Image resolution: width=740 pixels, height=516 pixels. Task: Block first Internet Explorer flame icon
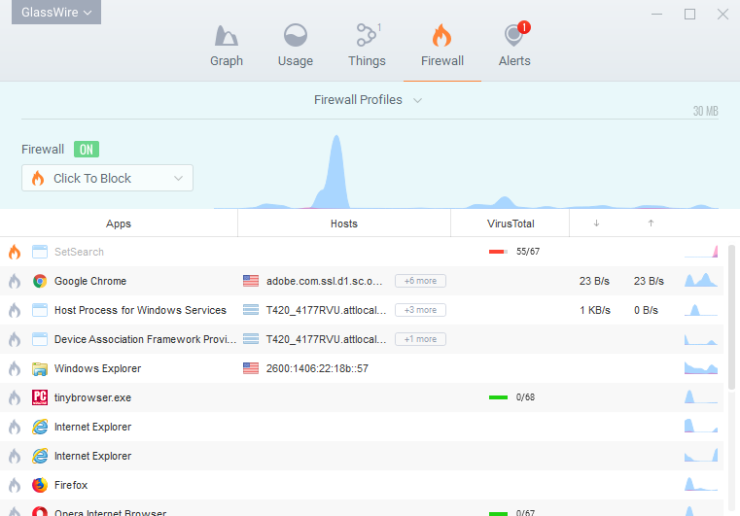point(15,427)
